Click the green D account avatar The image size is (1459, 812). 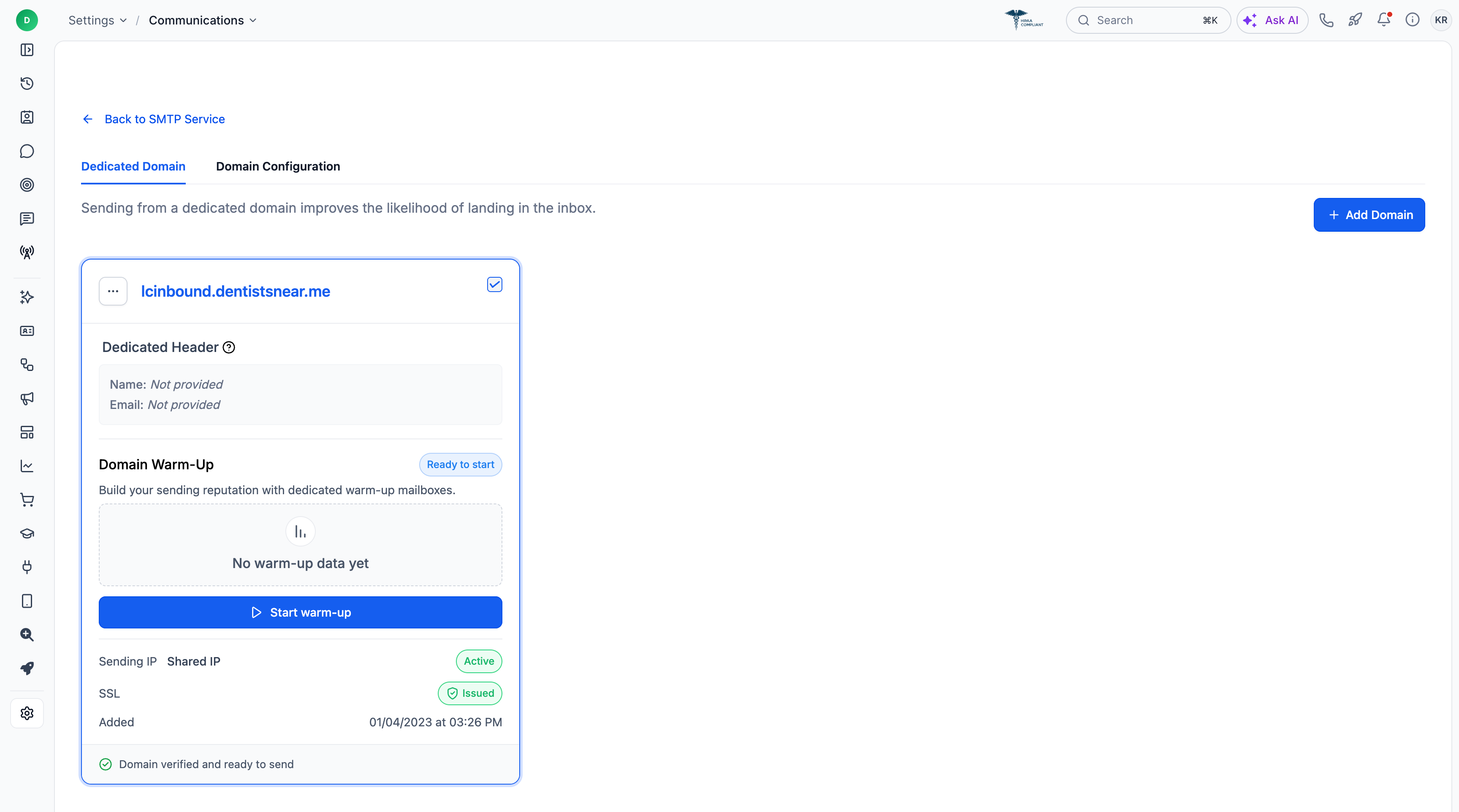click(27, 20)
